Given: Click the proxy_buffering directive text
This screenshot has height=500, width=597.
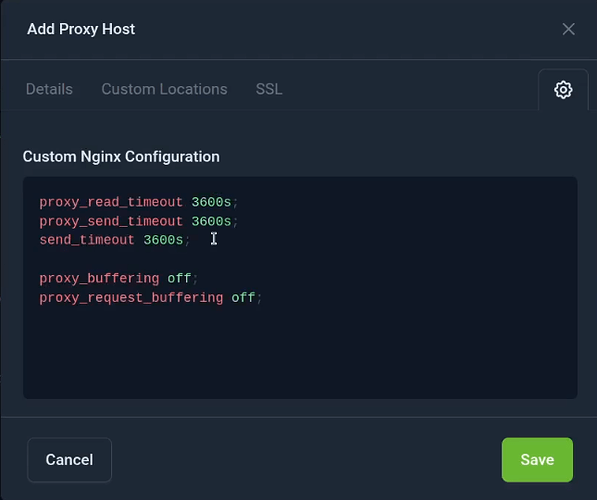Looking at the screenshot, I should (99, 278).
